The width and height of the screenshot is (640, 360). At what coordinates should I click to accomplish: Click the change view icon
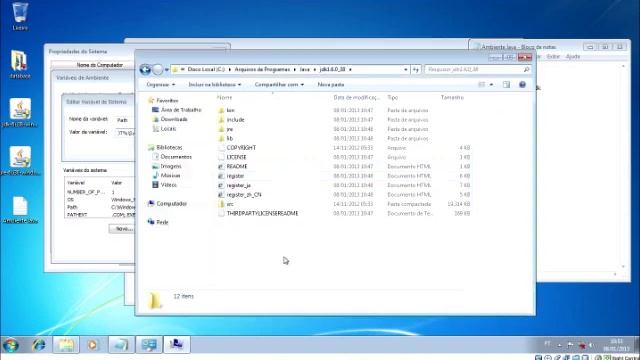click(482, 84)
